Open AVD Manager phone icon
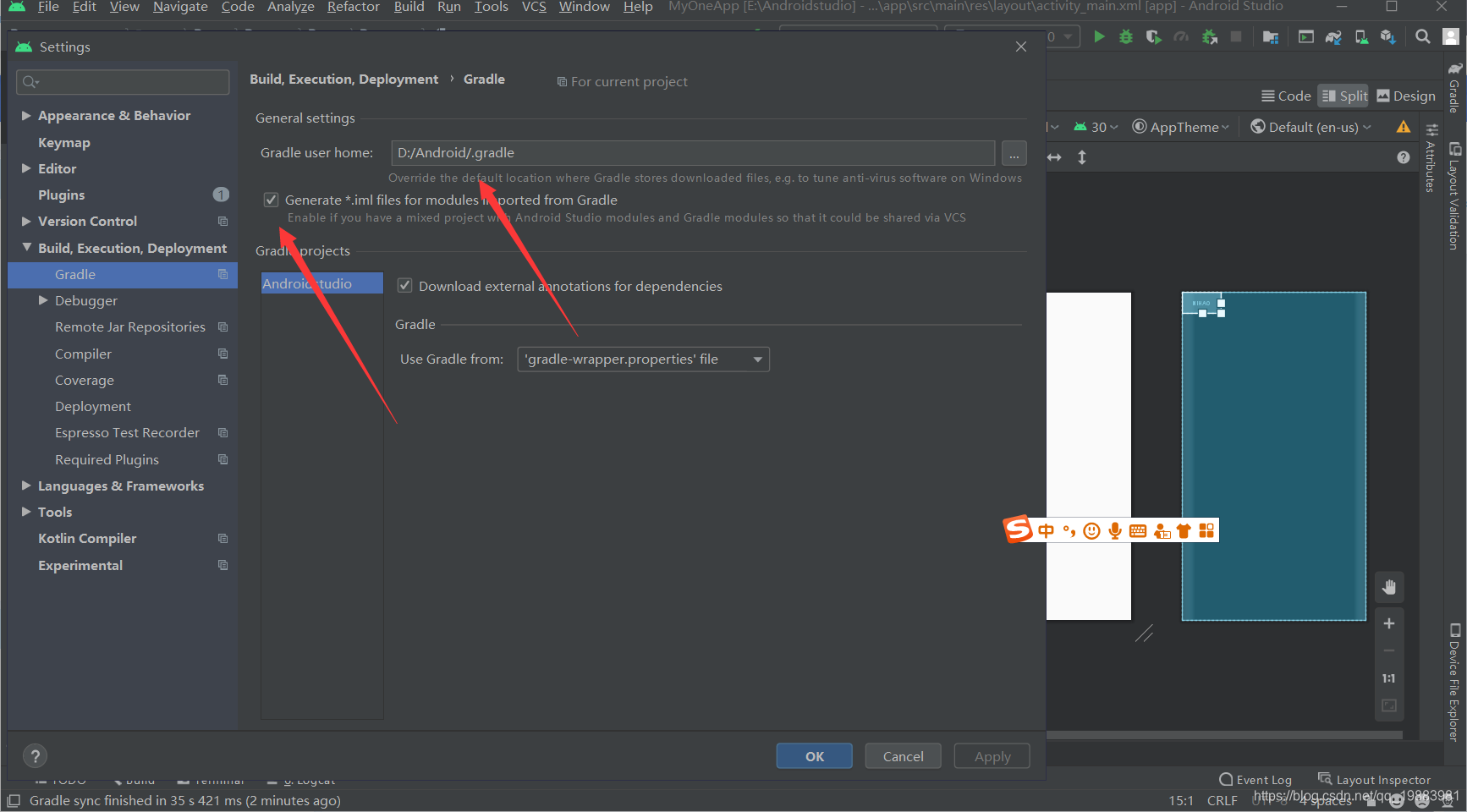This screenshot has width=1467, height=812. coord(1361,36)
